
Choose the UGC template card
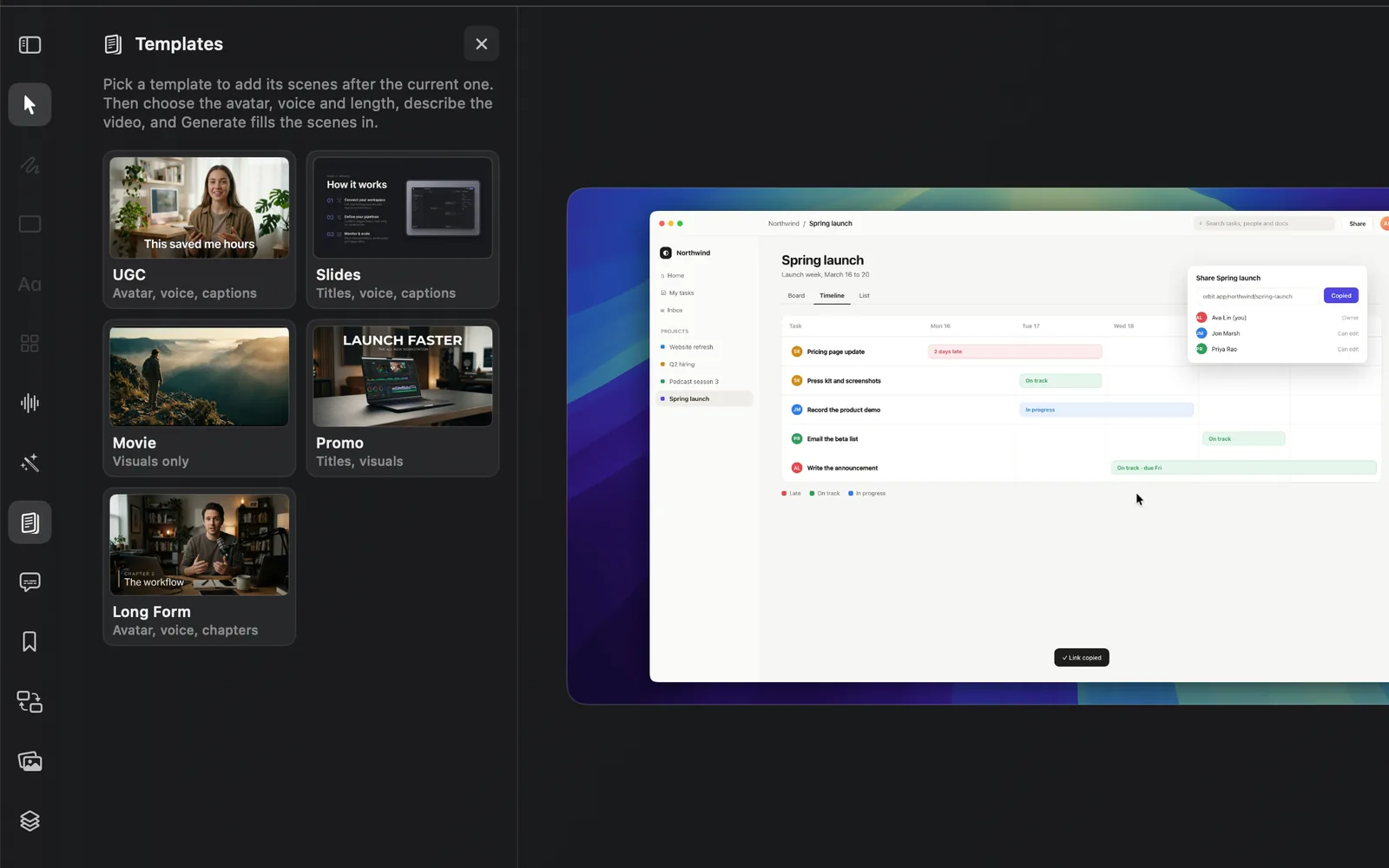(x=200, y=229)
